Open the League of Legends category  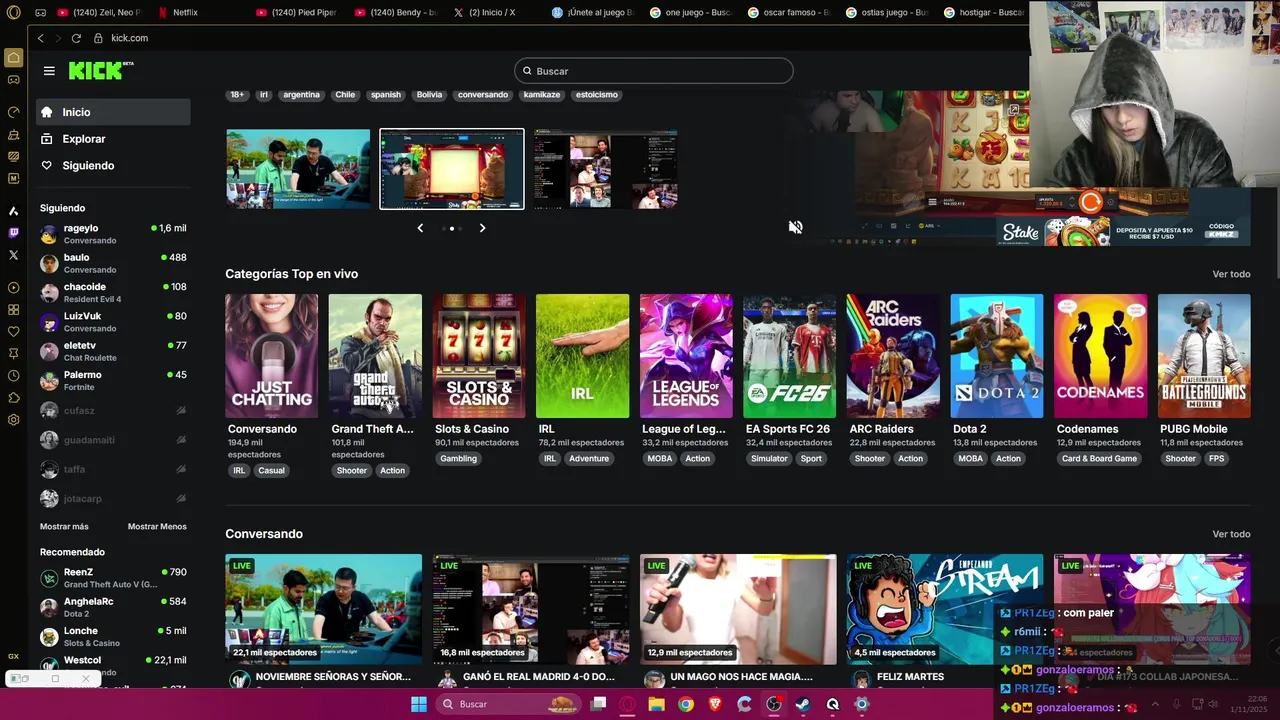(x=686, y=356)
